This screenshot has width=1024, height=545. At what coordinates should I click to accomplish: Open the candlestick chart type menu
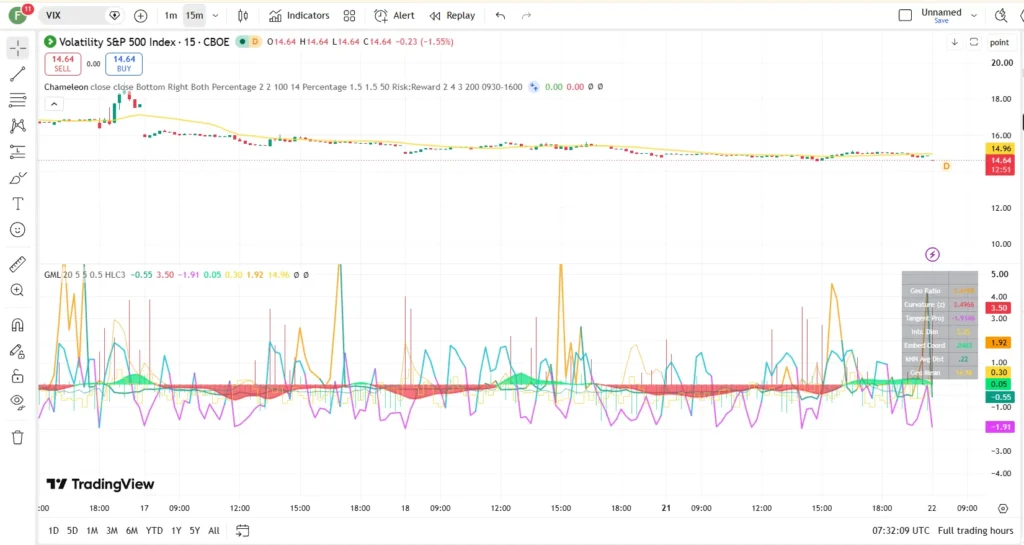tap(243, 16)
